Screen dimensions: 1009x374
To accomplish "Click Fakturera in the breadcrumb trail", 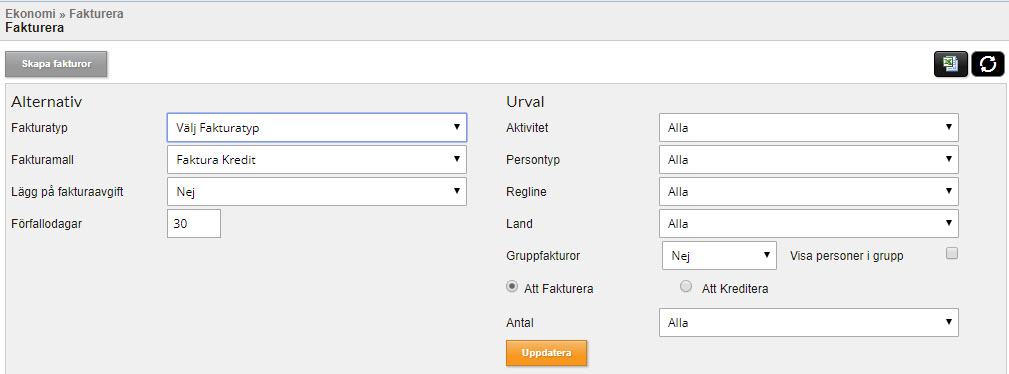I will click(97, 13).
